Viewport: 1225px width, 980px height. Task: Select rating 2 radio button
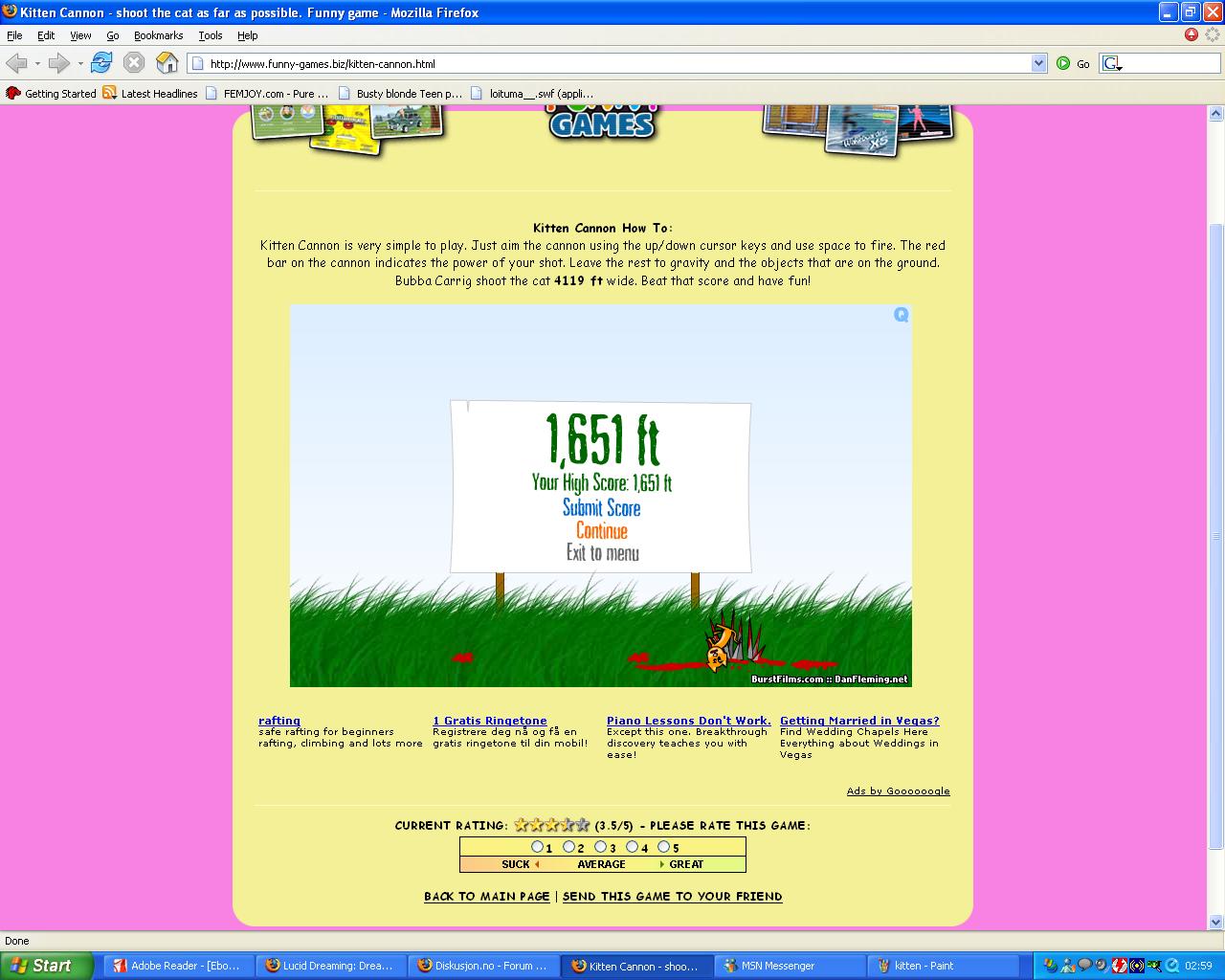click(568, 847)
